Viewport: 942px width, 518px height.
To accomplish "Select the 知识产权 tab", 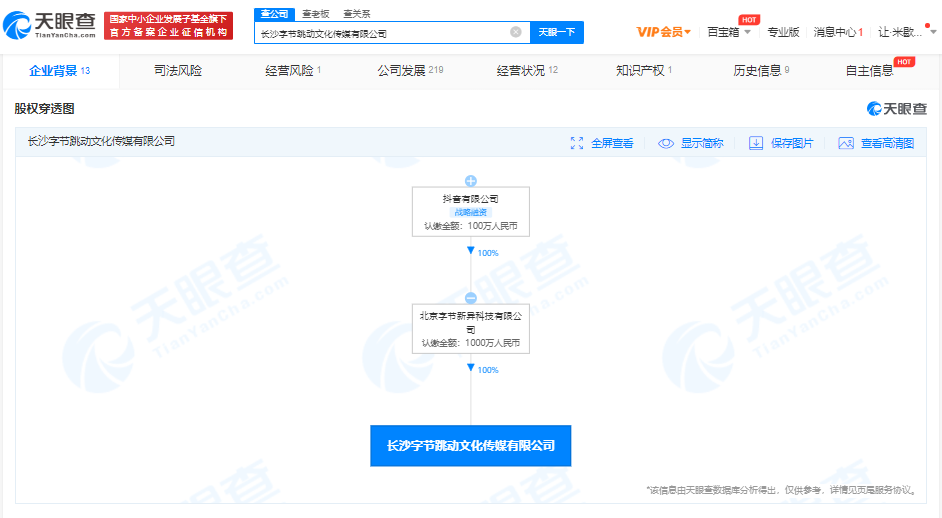I will 643,71.
